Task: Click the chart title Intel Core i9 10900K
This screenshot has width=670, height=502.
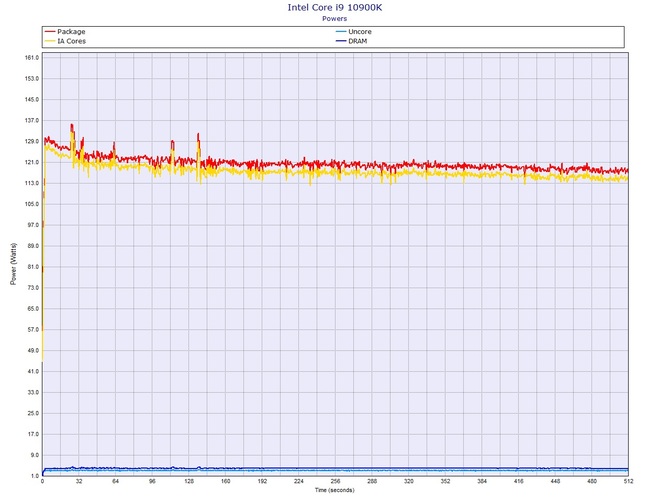Action: [335, 7]
